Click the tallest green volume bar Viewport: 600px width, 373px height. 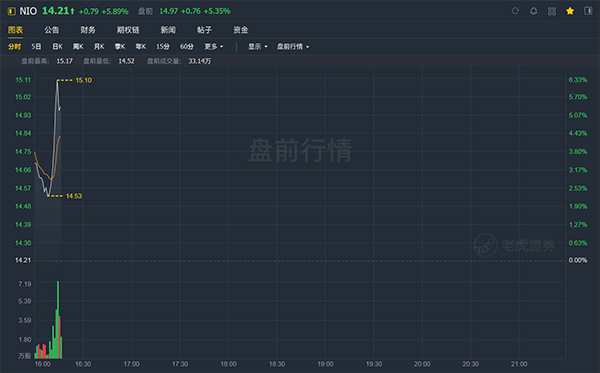point(58,320)
